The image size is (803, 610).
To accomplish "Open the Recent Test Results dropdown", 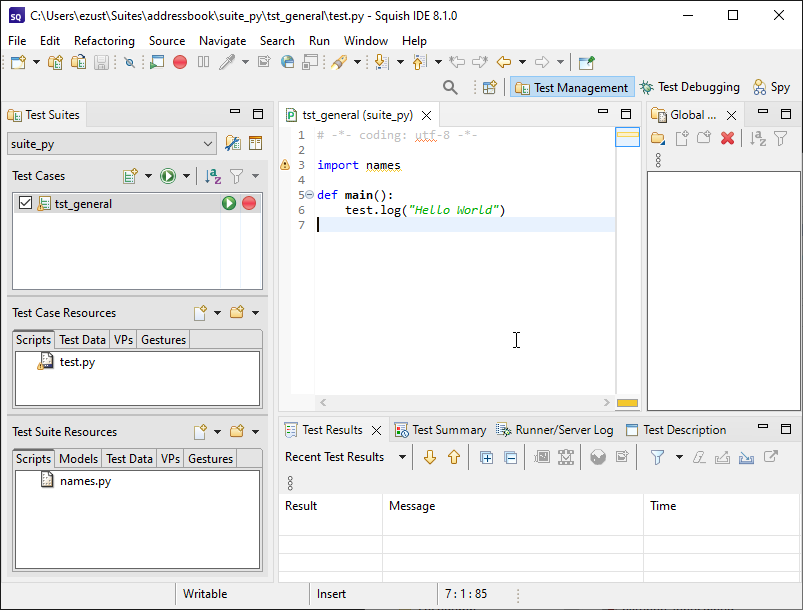I will (403, 457).
